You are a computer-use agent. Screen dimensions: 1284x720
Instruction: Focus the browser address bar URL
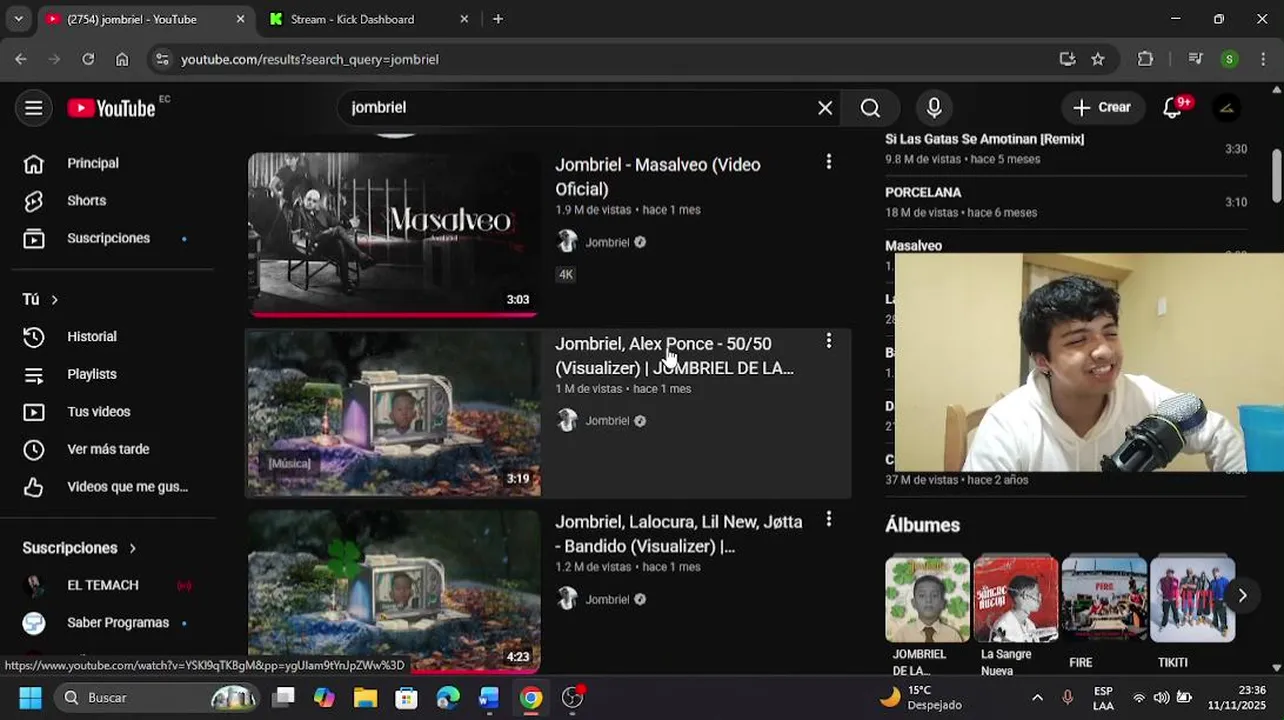(310, 59)
